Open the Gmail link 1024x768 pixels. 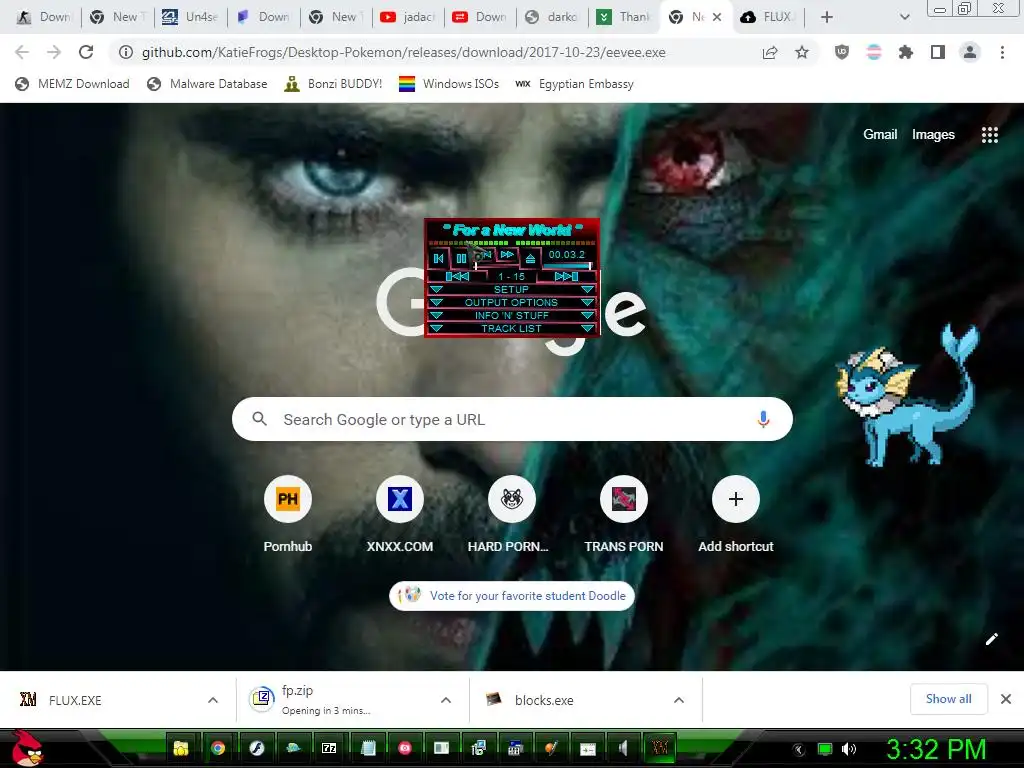(880, 135)
